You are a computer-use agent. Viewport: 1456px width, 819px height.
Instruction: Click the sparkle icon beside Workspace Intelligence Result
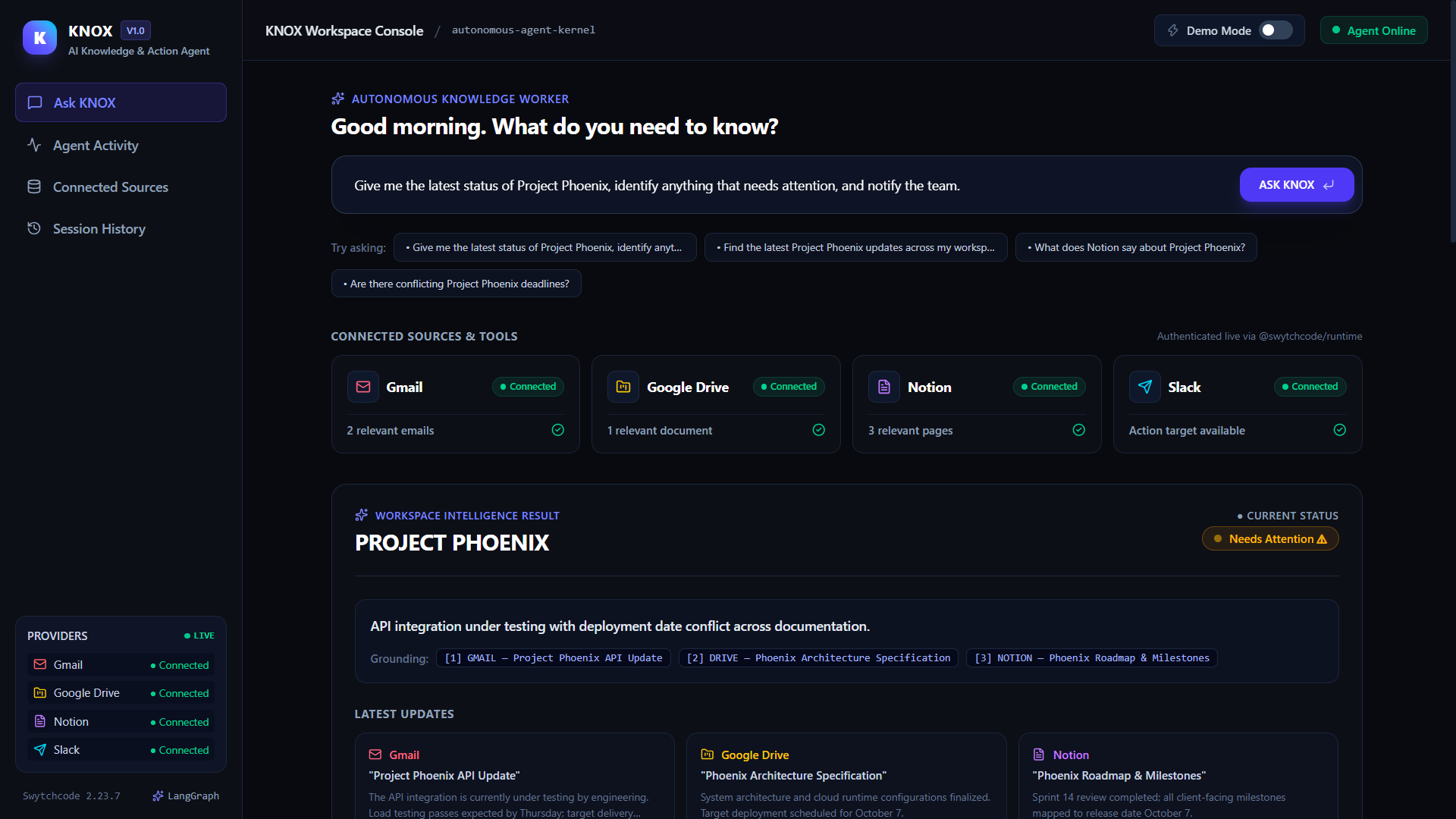tap(362, 515)
